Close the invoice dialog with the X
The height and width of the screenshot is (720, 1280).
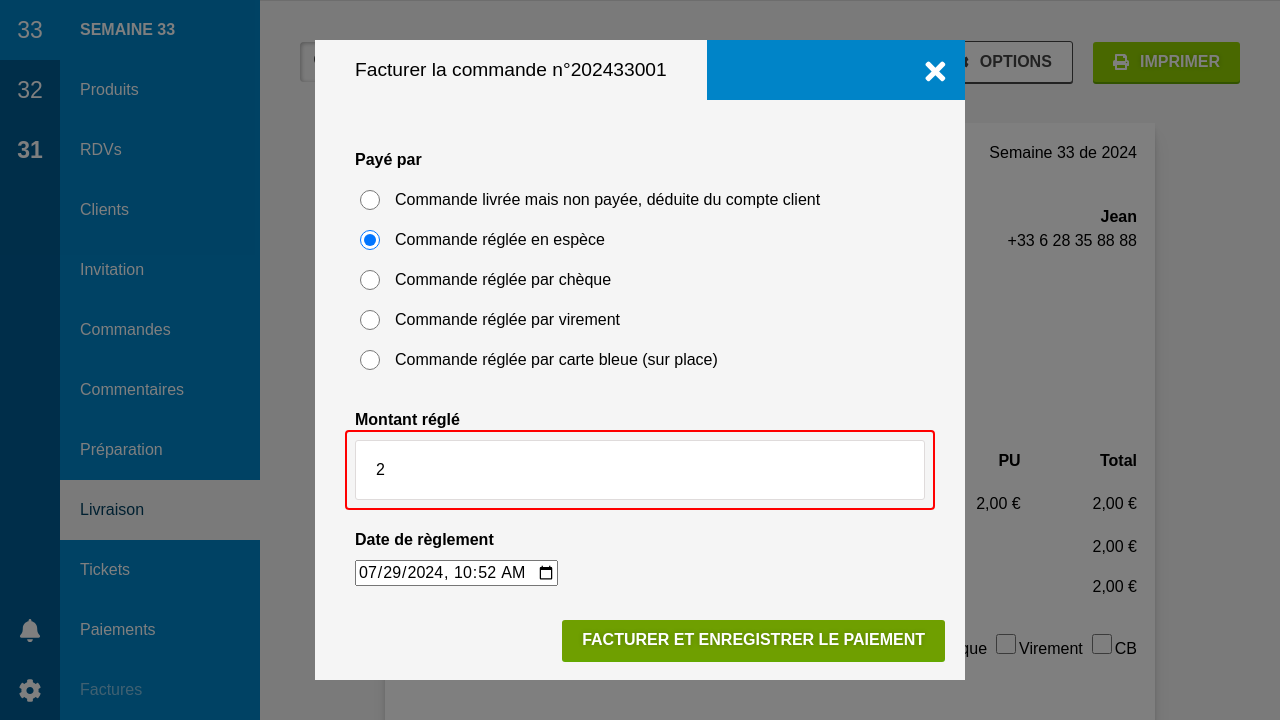[x=935, y=71]
